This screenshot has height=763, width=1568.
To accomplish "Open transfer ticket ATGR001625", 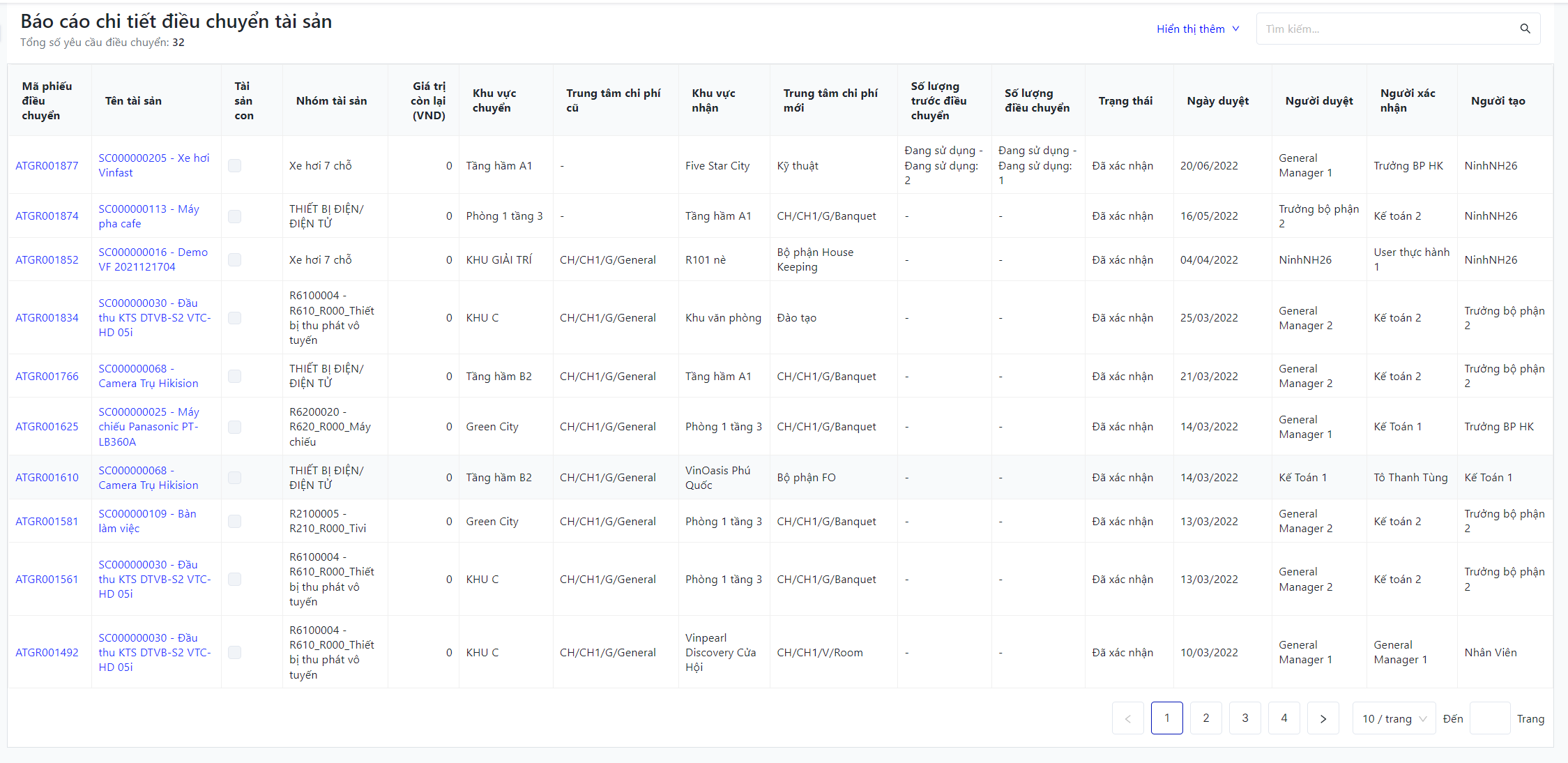I will click(47, 426).
